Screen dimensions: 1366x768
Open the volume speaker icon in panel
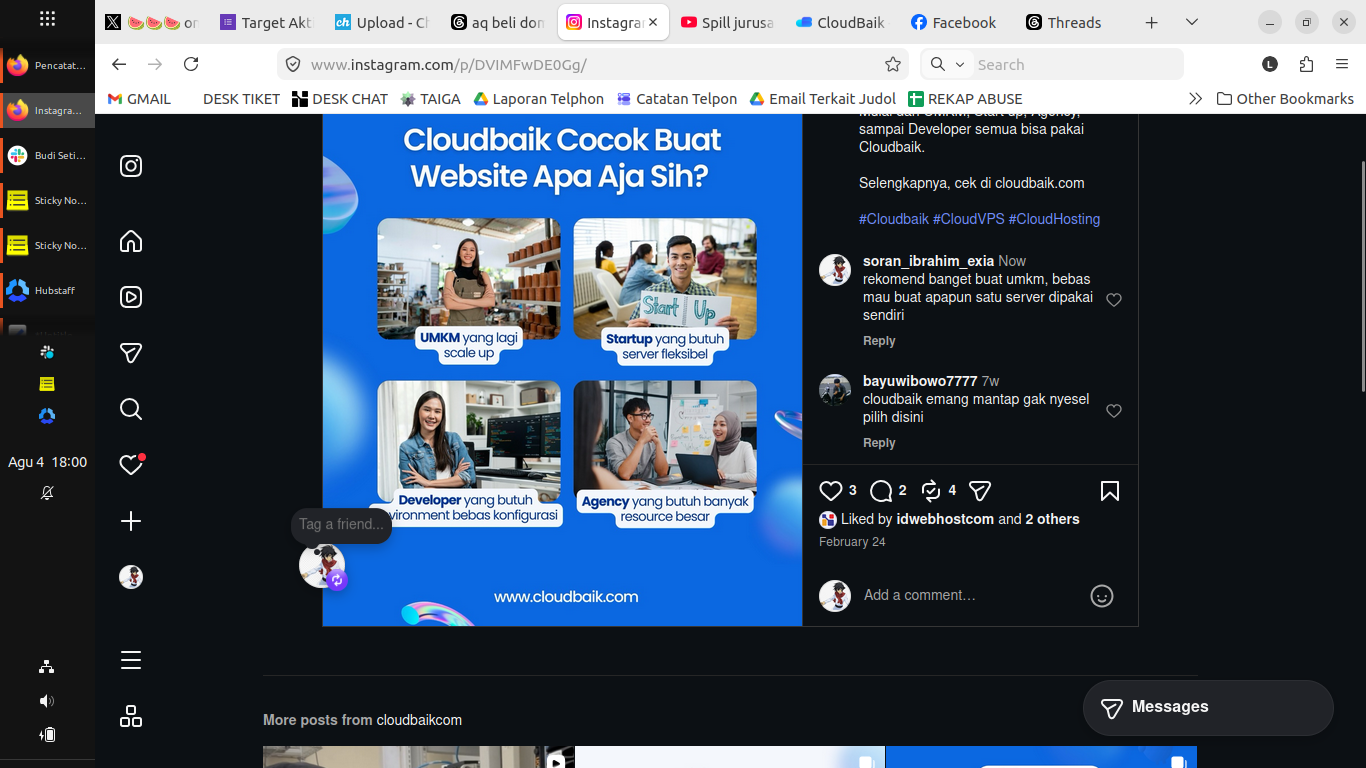[x=47, y=701]
